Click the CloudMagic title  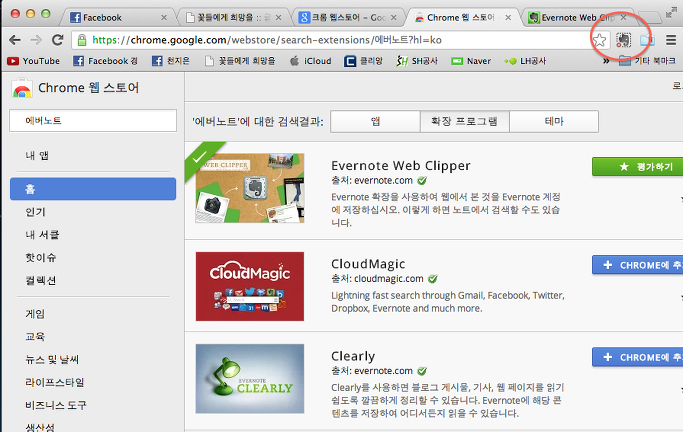point(368,264)
